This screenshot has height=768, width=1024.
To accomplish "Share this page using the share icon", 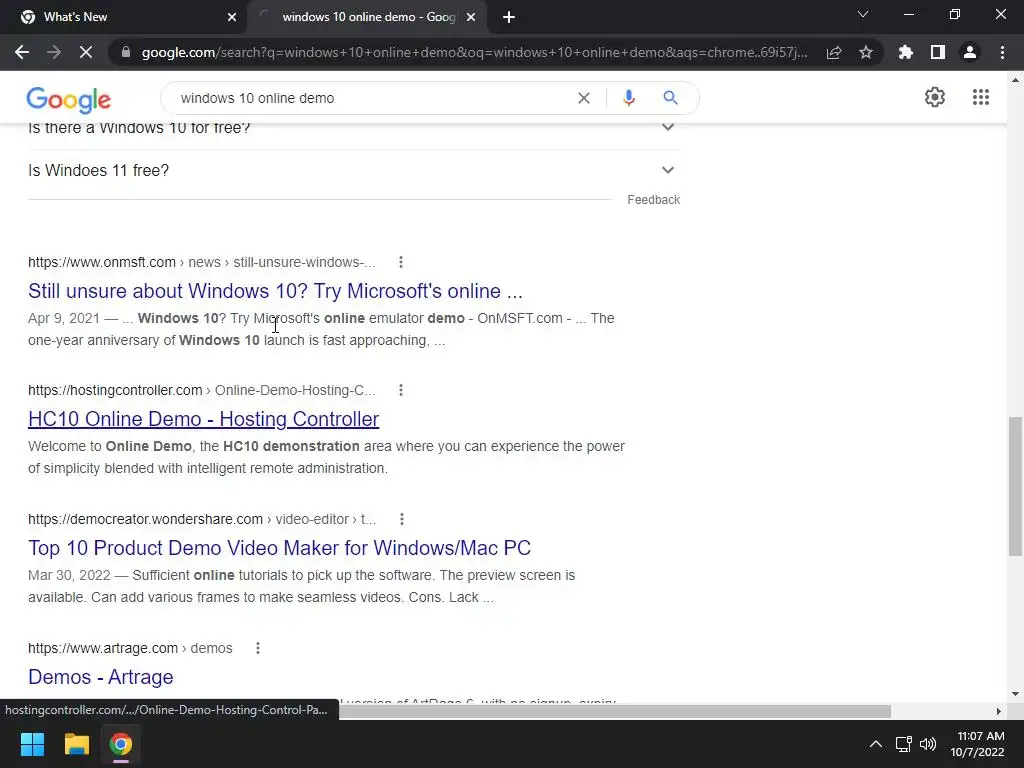I will (834, 52).
